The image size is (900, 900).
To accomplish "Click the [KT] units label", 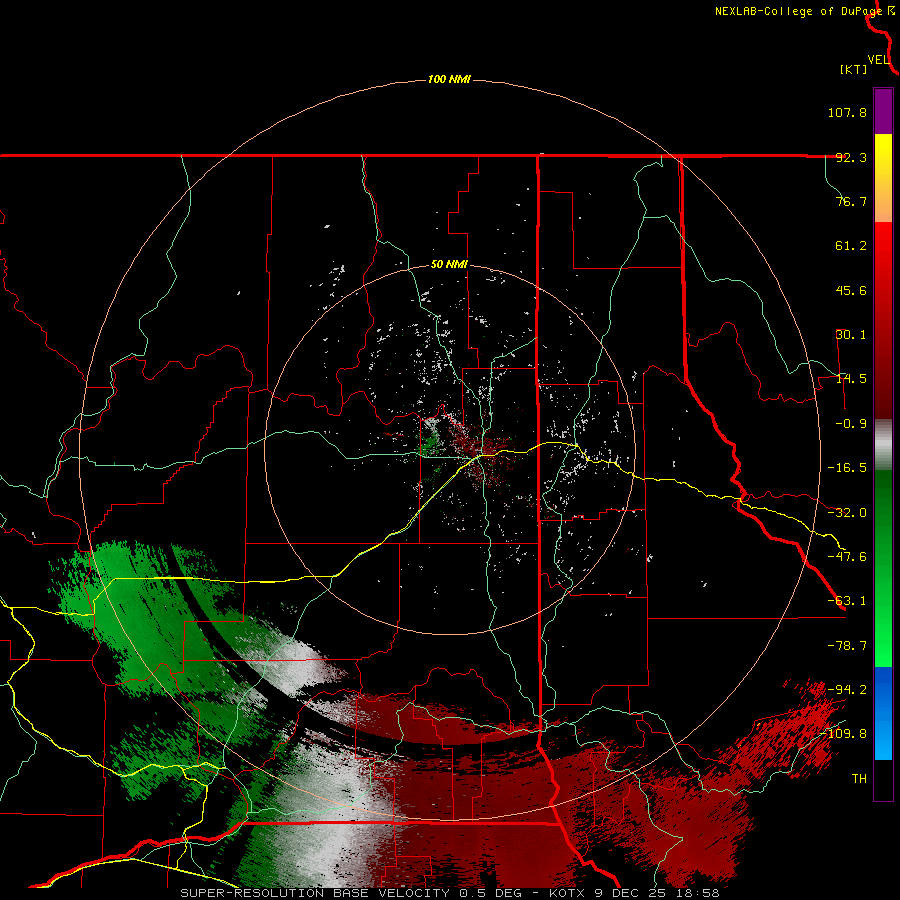I will pos(853,69).
